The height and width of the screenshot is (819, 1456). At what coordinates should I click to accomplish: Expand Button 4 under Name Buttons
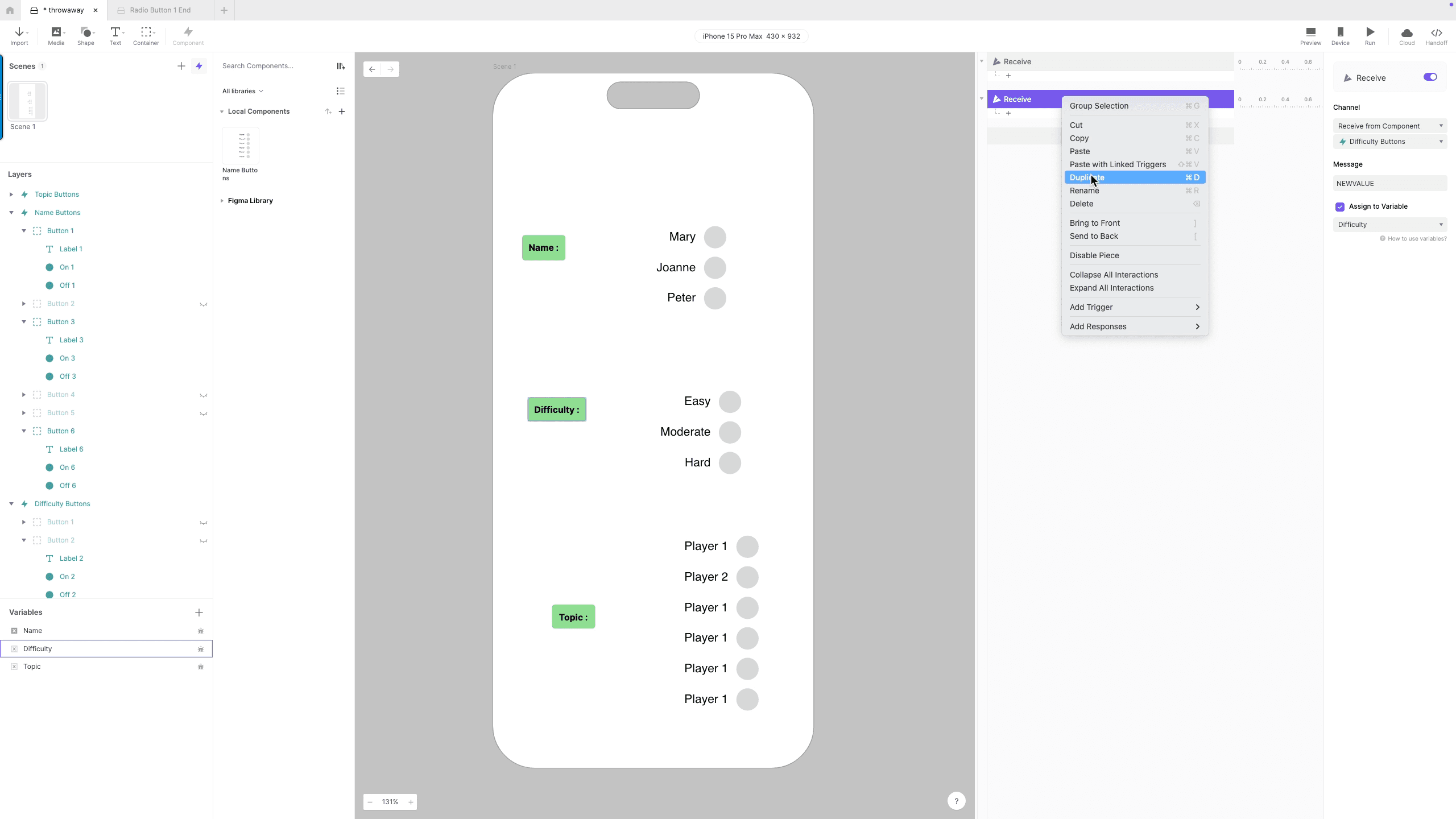pyautogui.click(x=24, y=394)
